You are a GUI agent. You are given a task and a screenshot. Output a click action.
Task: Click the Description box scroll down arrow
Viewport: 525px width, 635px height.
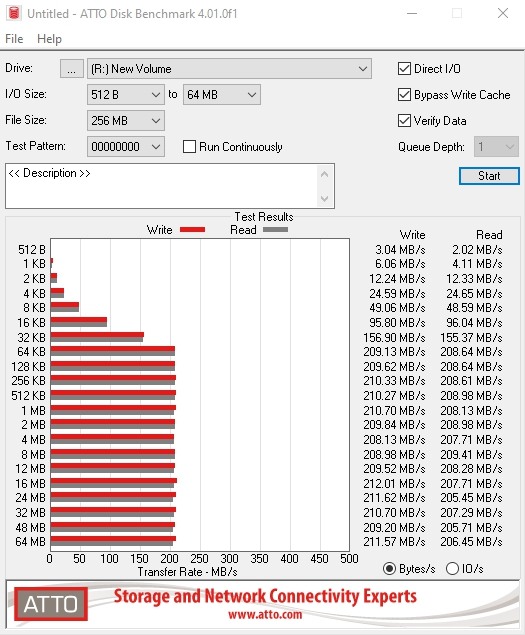click(324, 198)
